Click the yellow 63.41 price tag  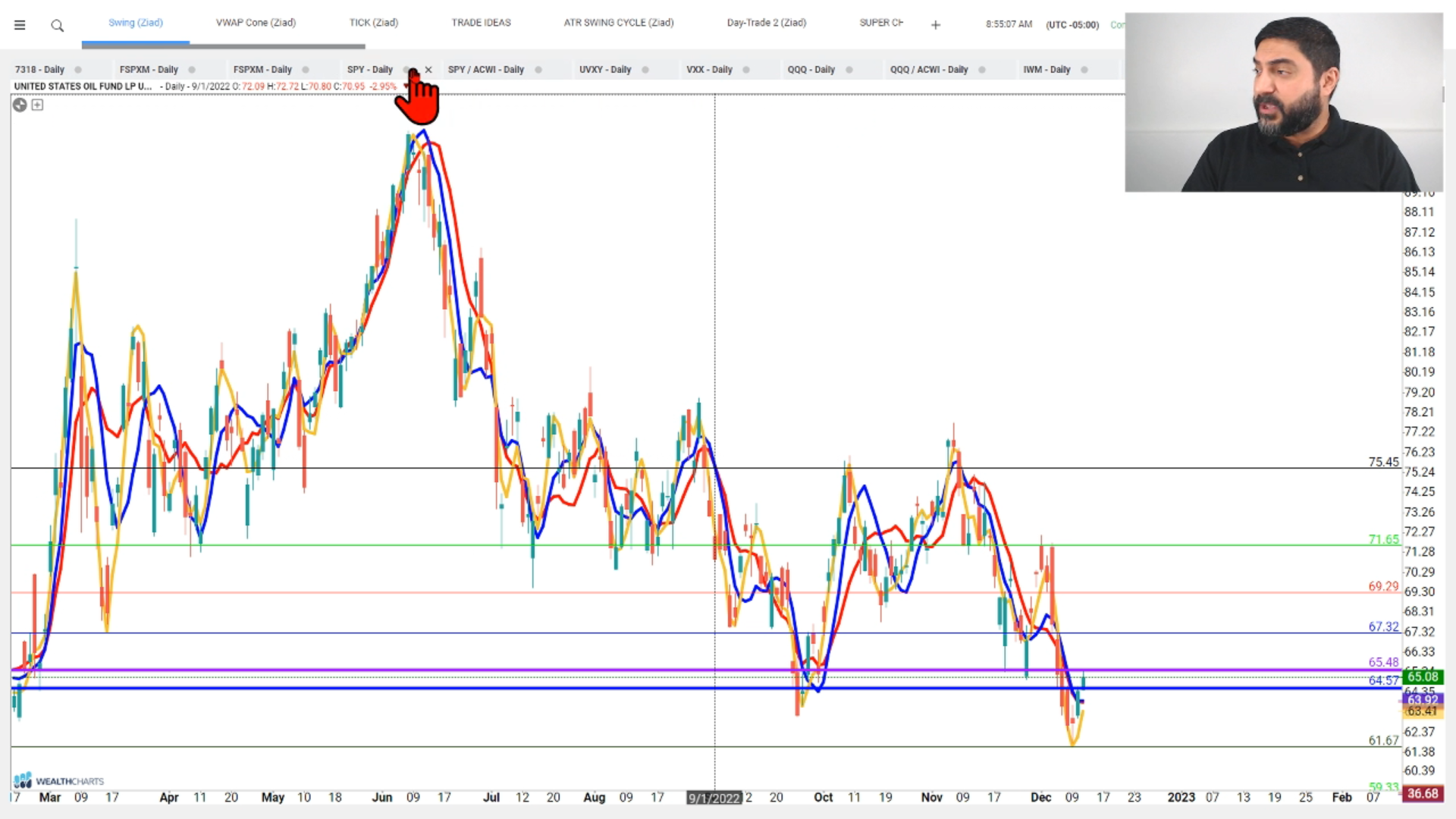(1422, 711)
